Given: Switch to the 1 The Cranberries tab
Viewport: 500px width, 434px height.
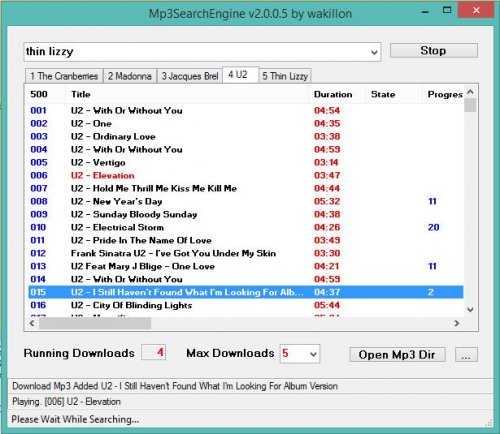Looking at the screenshot, I should point(64,76).
